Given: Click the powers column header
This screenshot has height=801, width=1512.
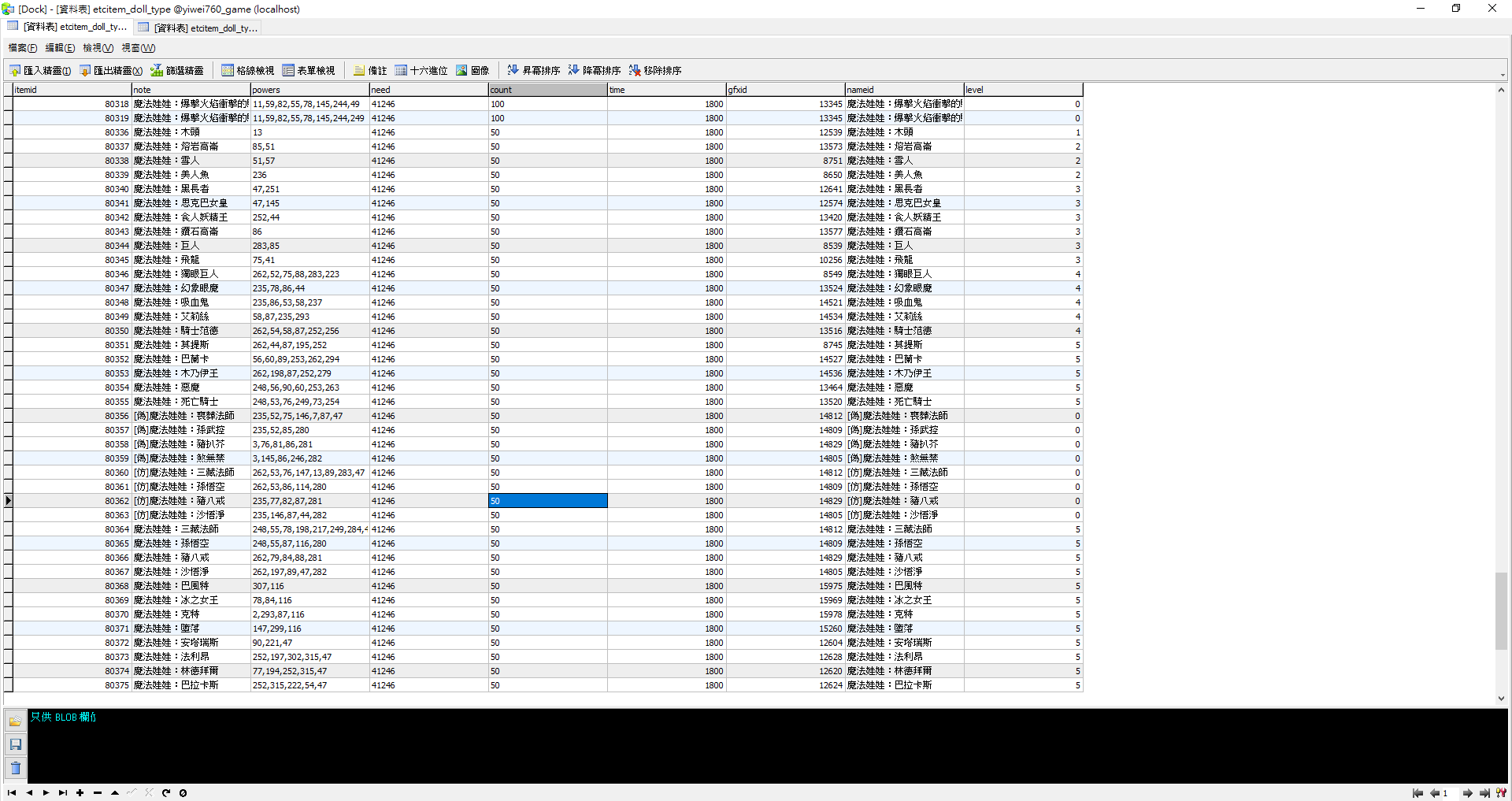Looking at the screenshot, I should (x=309, y=90).
